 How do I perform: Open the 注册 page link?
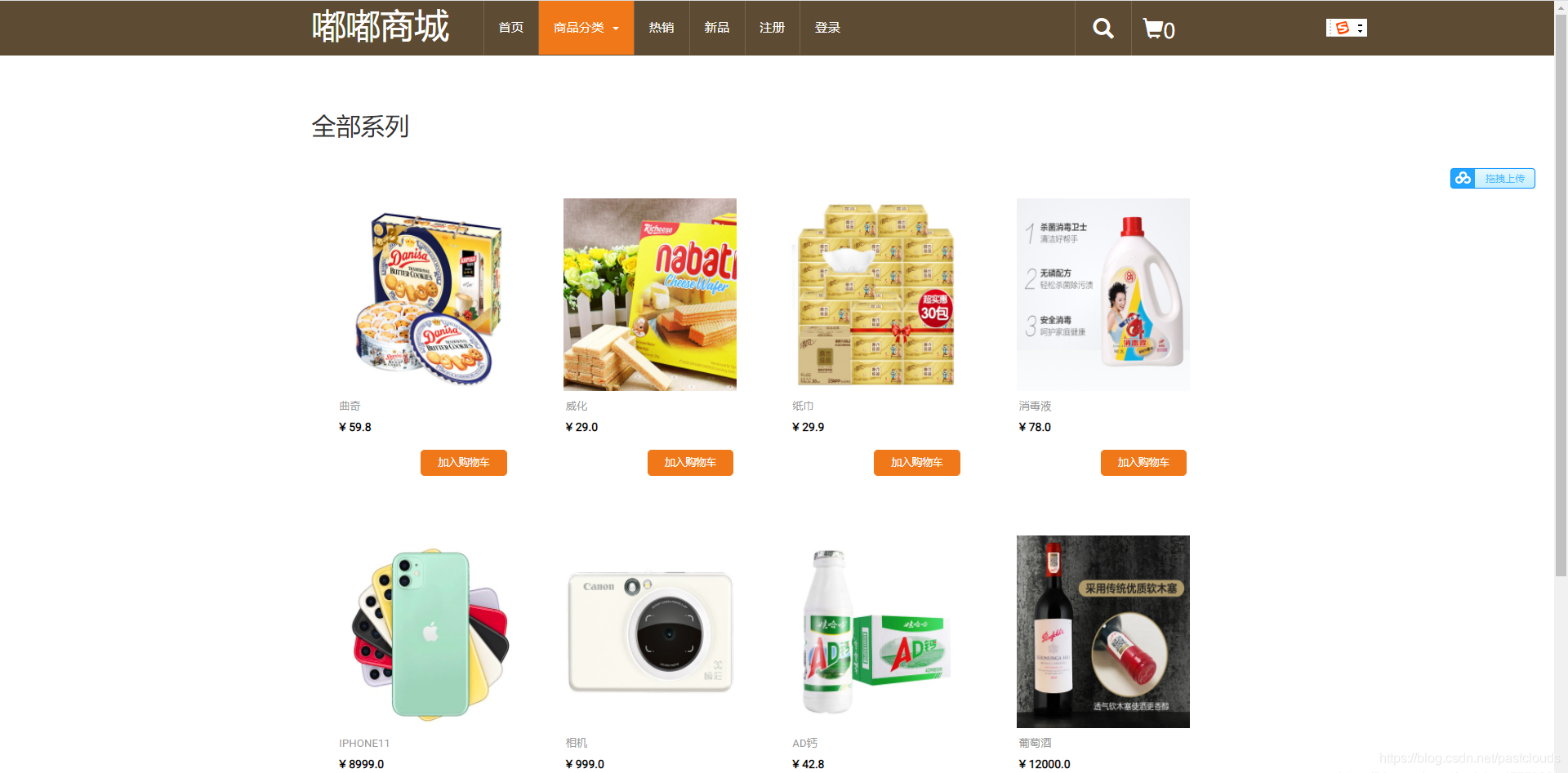(x=772, y=28)
